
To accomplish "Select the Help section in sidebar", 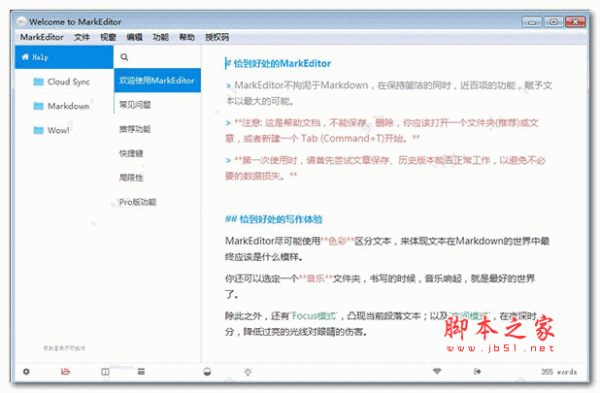I will click(64, 57).
